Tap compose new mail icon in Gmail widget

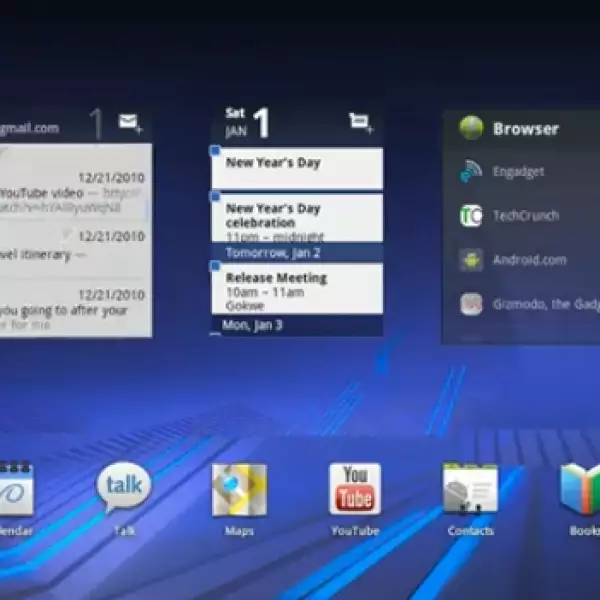click(130, 123)
